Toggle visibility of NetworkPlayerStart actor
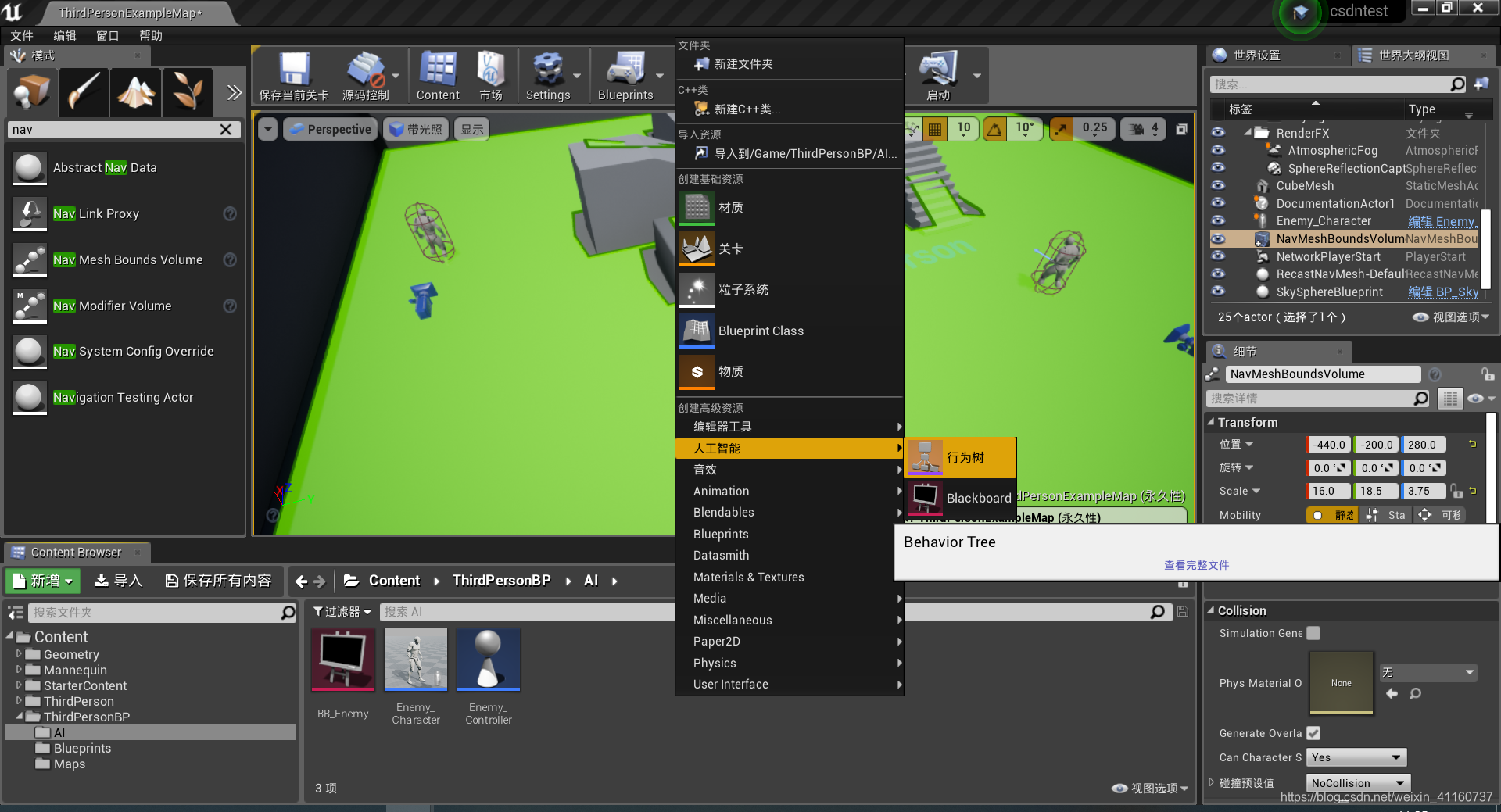Image resolution: width=1501 pixels, height=812 pixels. point(1218,256)
